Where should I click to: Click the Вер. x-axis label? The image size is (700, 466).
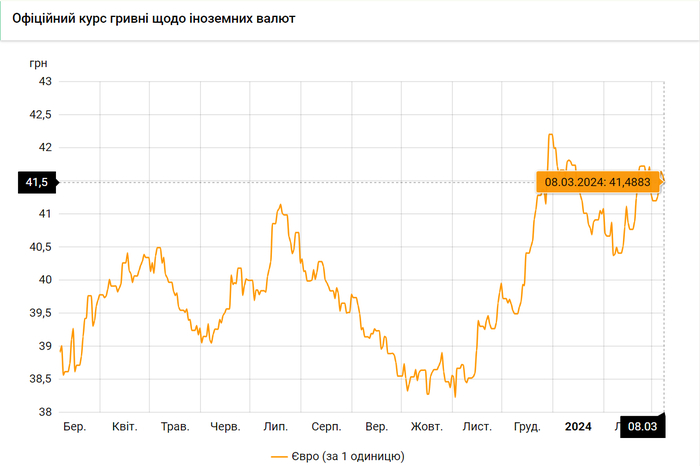[x=377, y=427]
